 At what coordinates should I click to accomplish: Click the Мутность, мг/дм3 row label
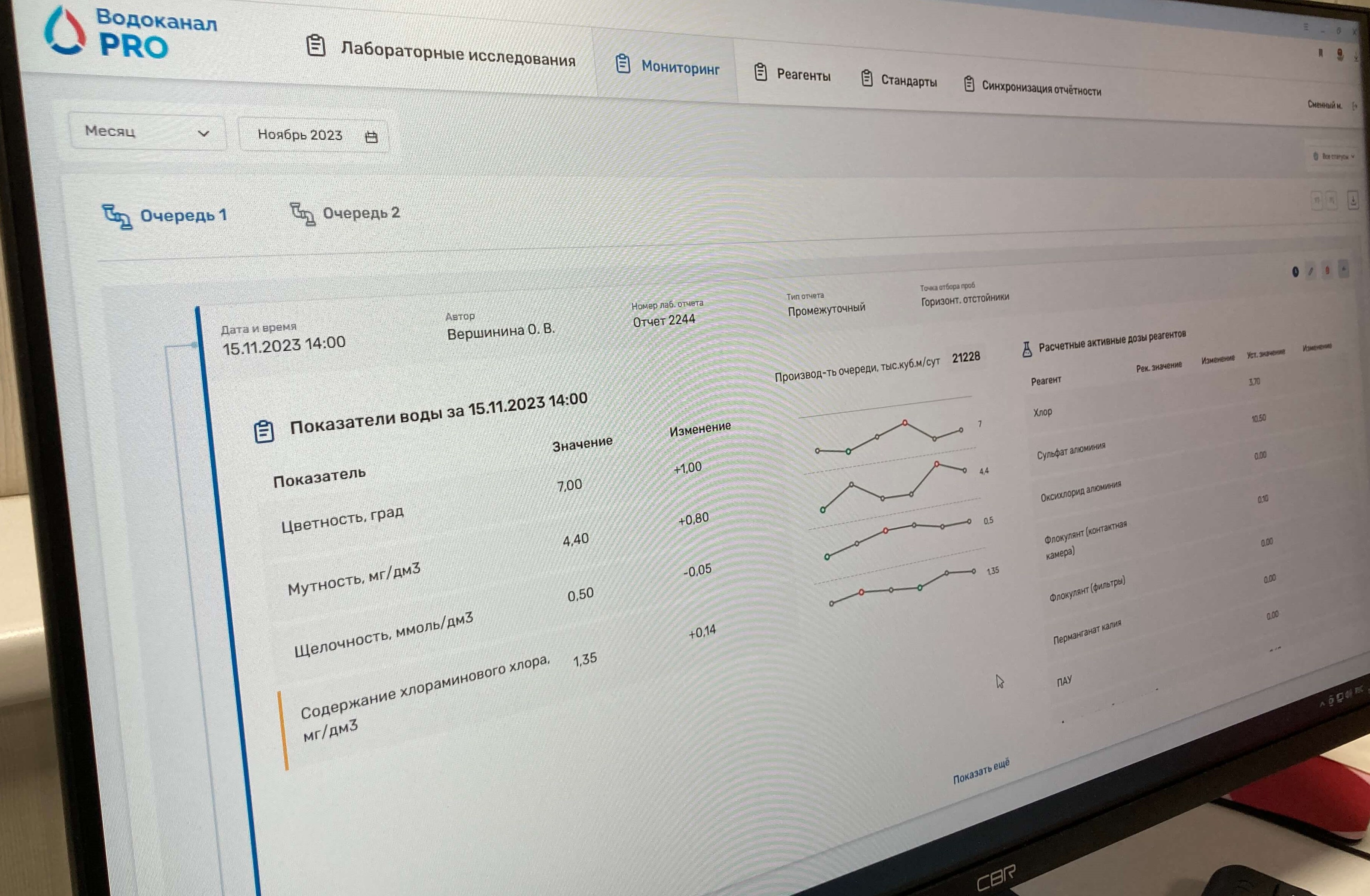354,579
